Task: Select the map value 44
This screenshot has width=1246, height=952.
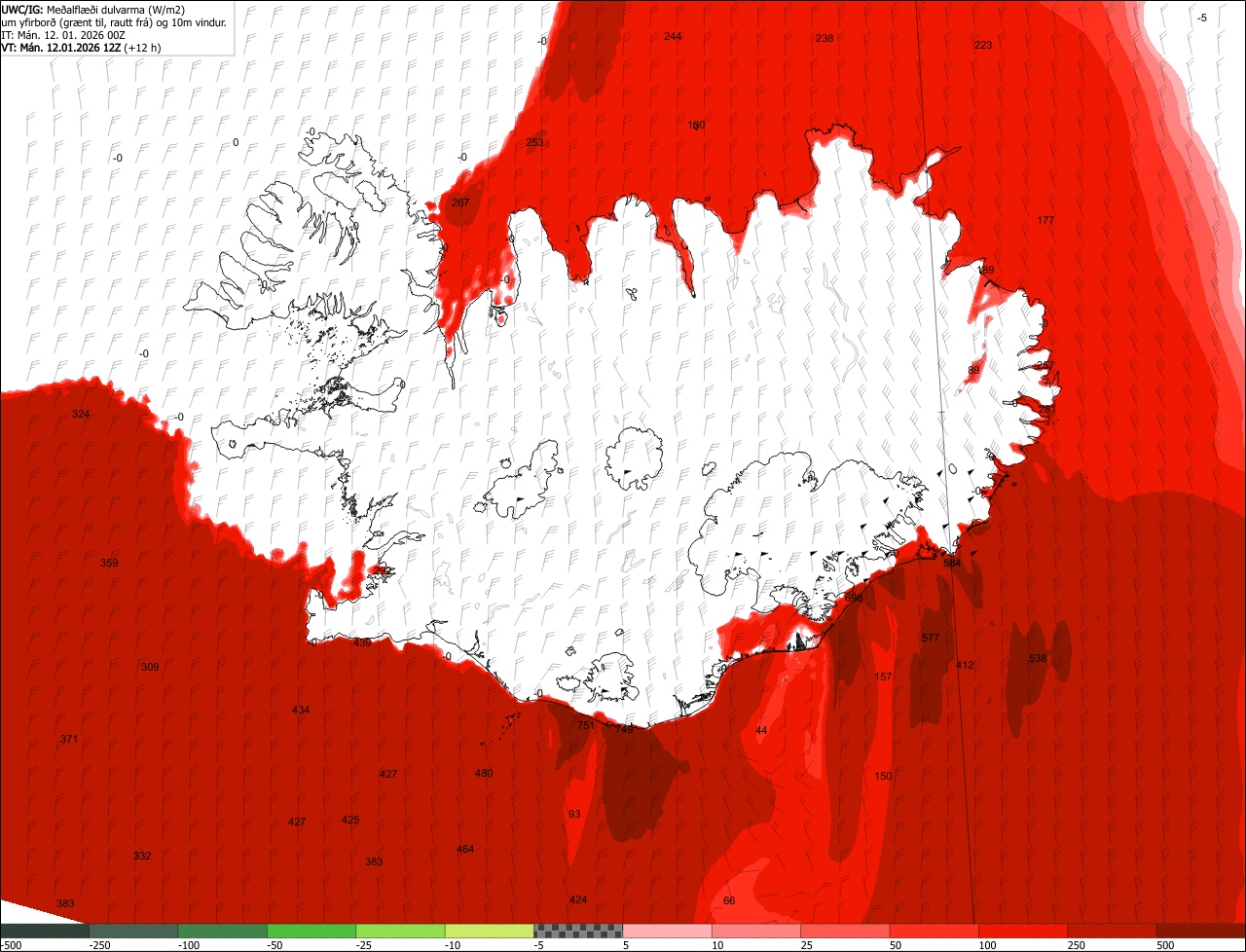Action: [x=761, y=730]
